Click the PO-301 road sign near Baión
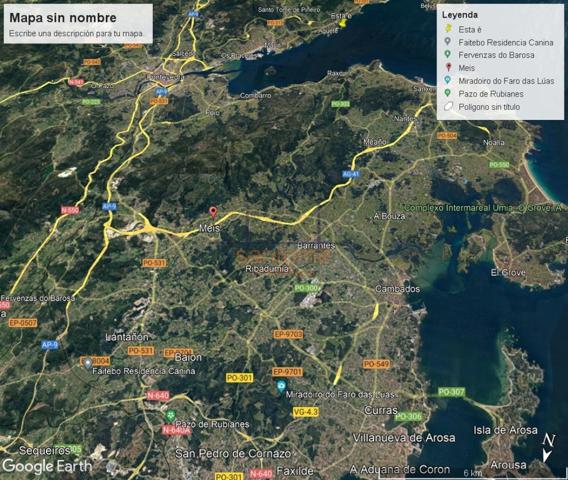This screenshot has width=568, height=480. (x=239, y=378)
